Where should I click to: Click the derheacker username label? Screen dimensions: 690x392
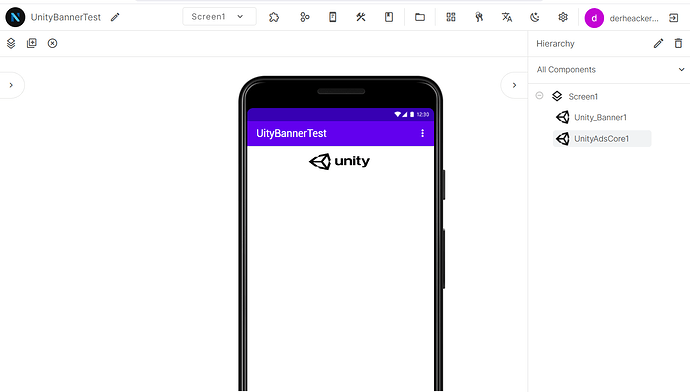[x=634, y=18]
